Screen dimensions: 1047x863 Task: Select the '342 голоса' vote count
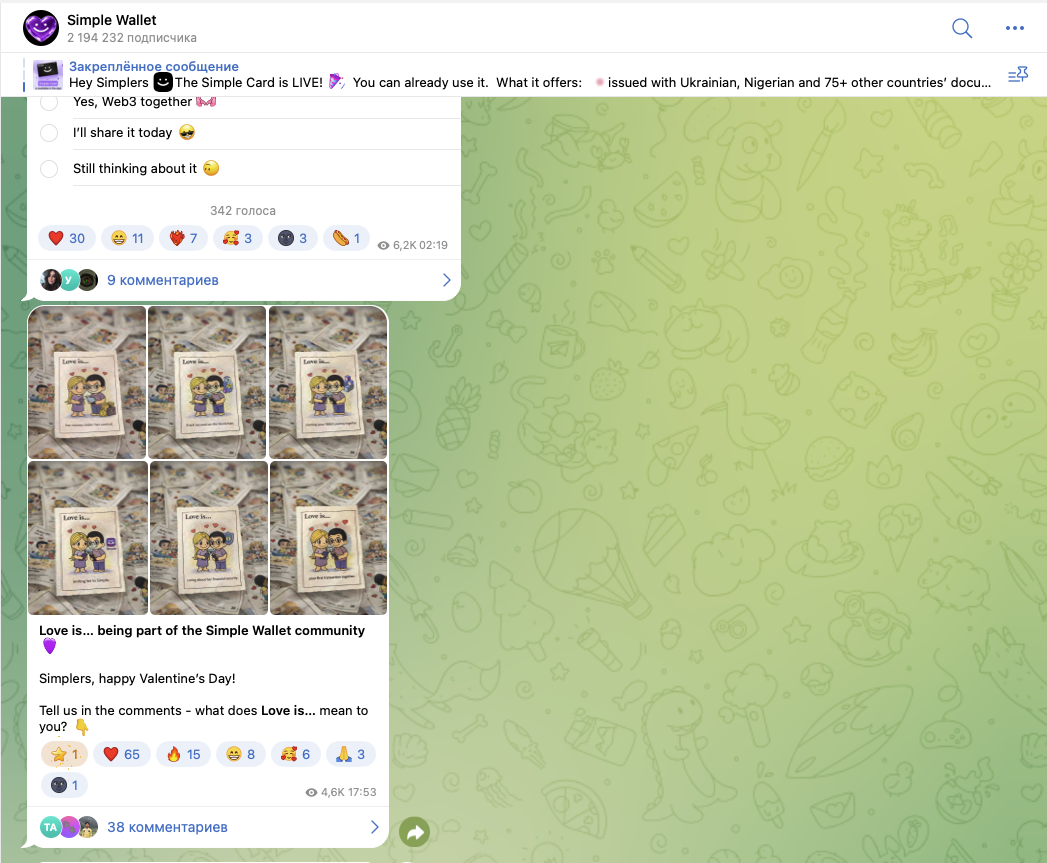pyautogui.click(x=242, y=210)
